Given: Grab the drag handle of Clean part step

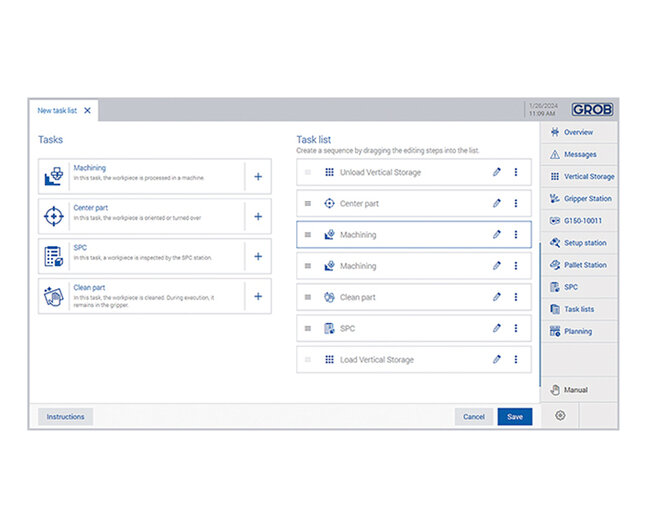Looking at the screenshot, I should point(308,297).
